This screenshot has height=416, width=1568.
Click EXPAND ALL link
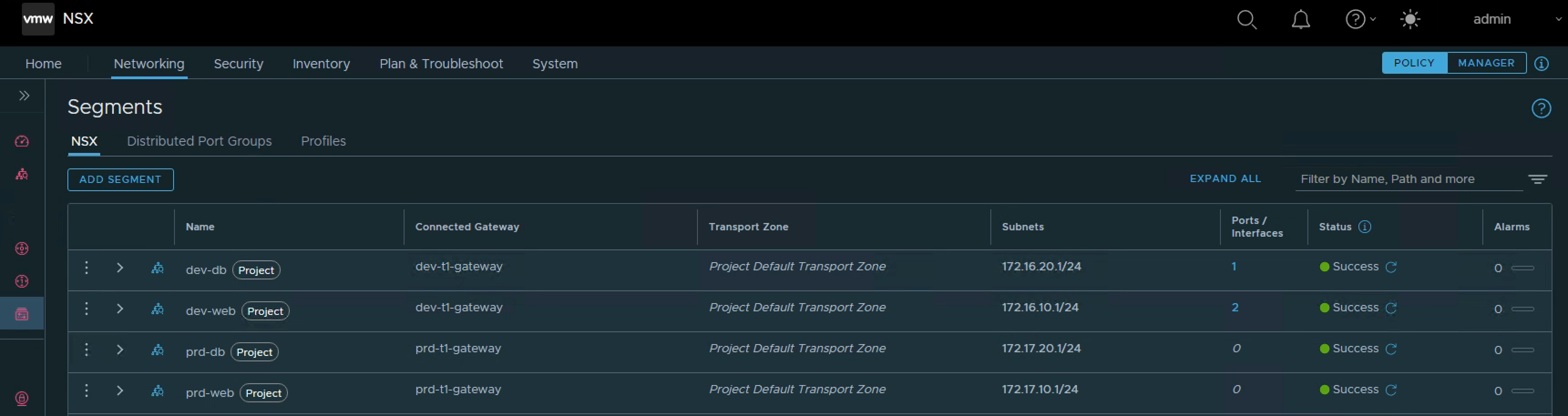click(x=1225, y=179)
